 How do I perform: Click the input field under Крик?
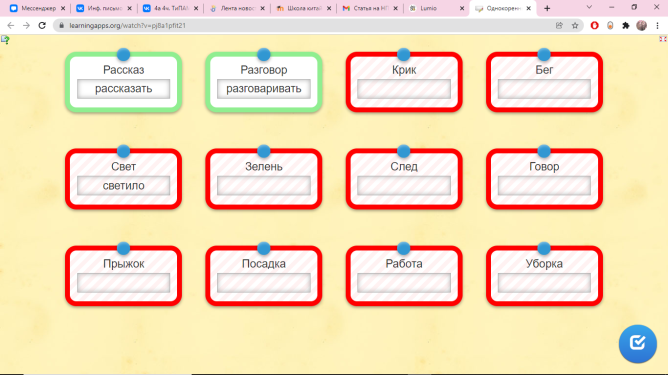click(404, 89)
